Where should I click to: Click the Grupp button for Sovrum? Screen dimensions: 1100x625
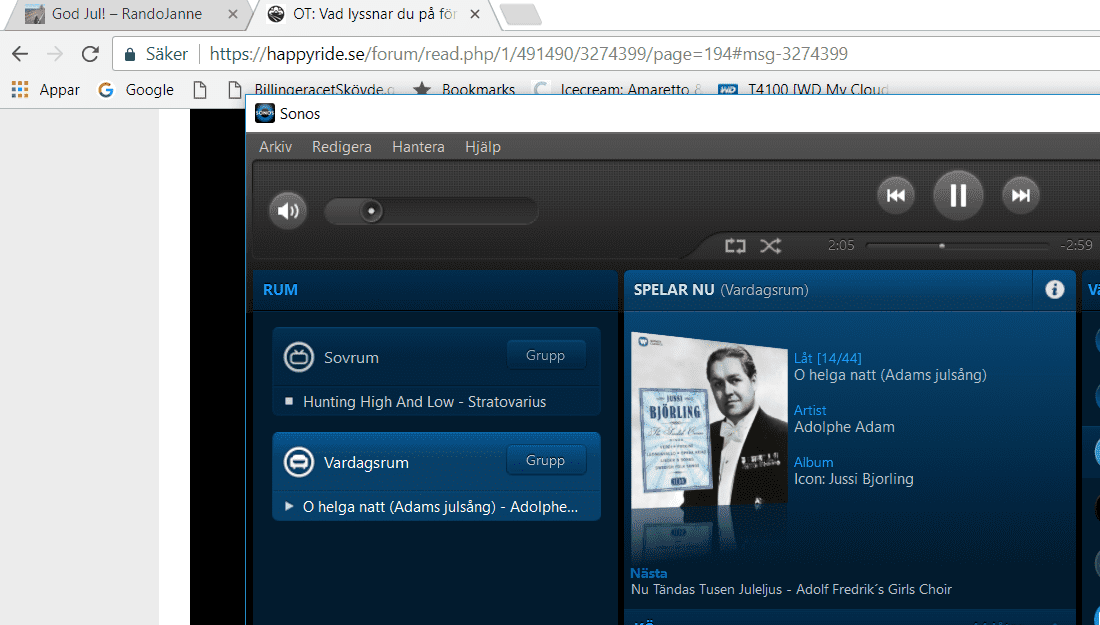(x=545, y=356)
